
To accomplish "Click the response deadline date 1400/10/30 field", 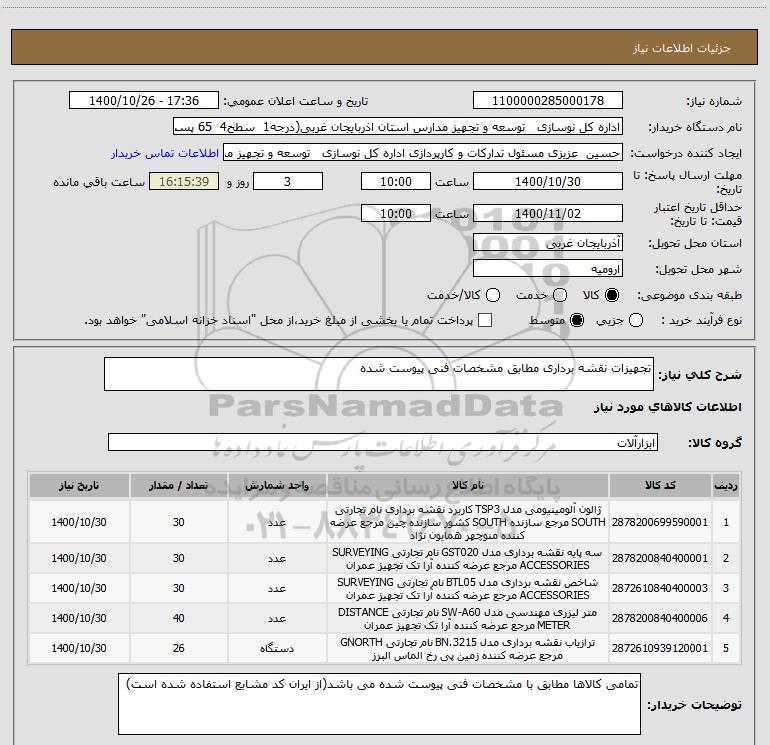I will coord(548,182).
